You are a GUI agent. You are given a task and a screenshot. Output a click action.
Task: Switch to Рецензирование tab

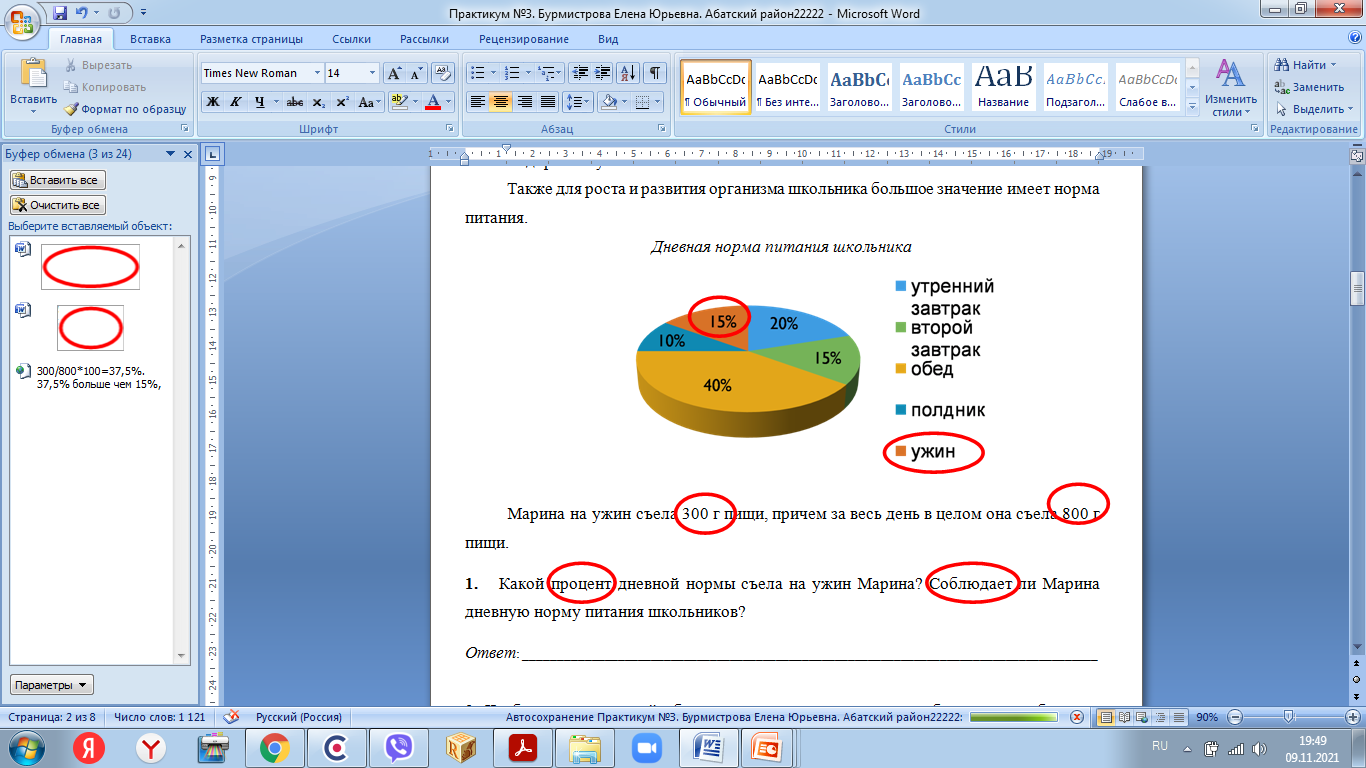524,39
